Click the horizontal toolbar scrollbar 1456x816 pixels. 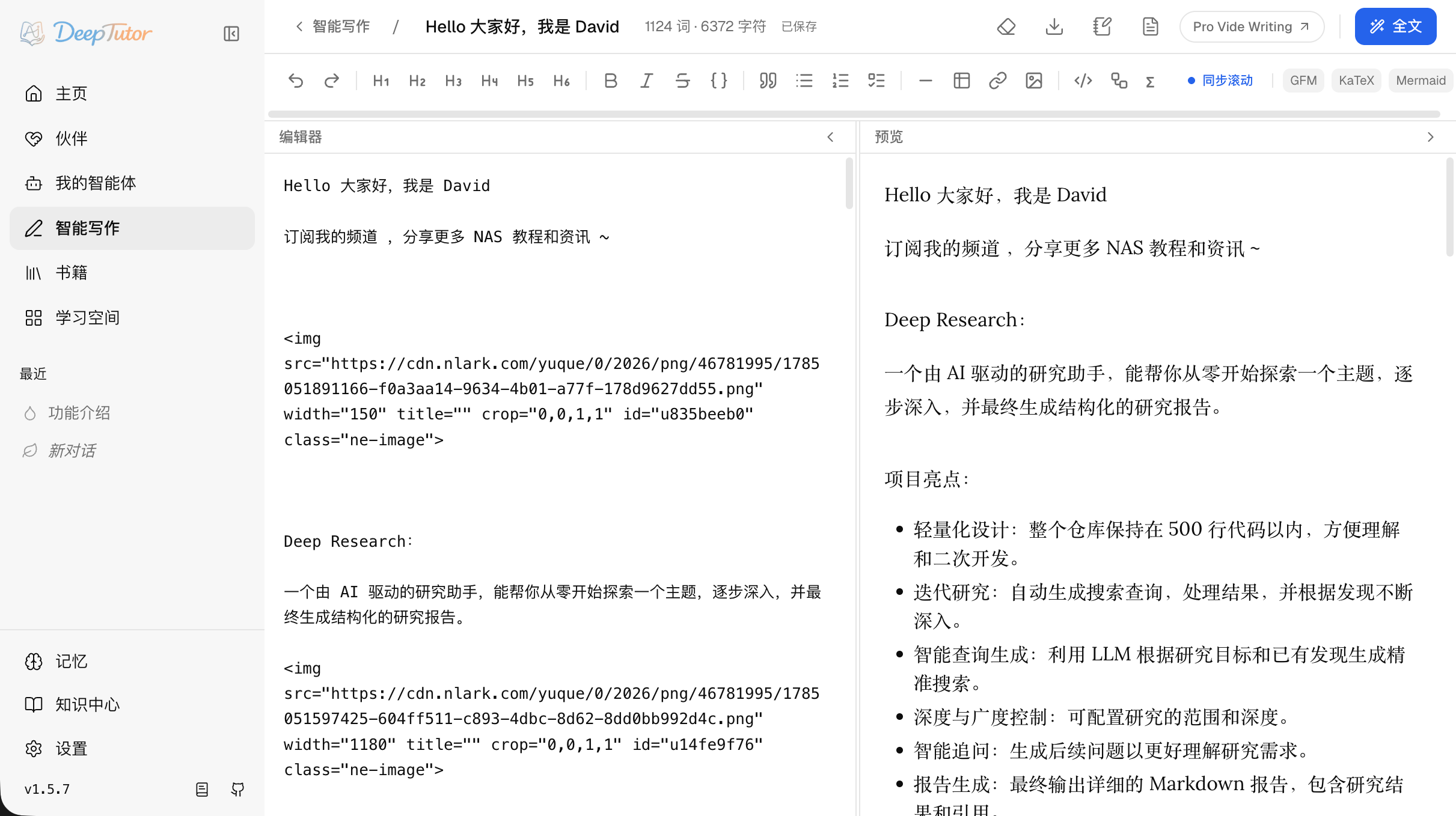coord(854,114)
